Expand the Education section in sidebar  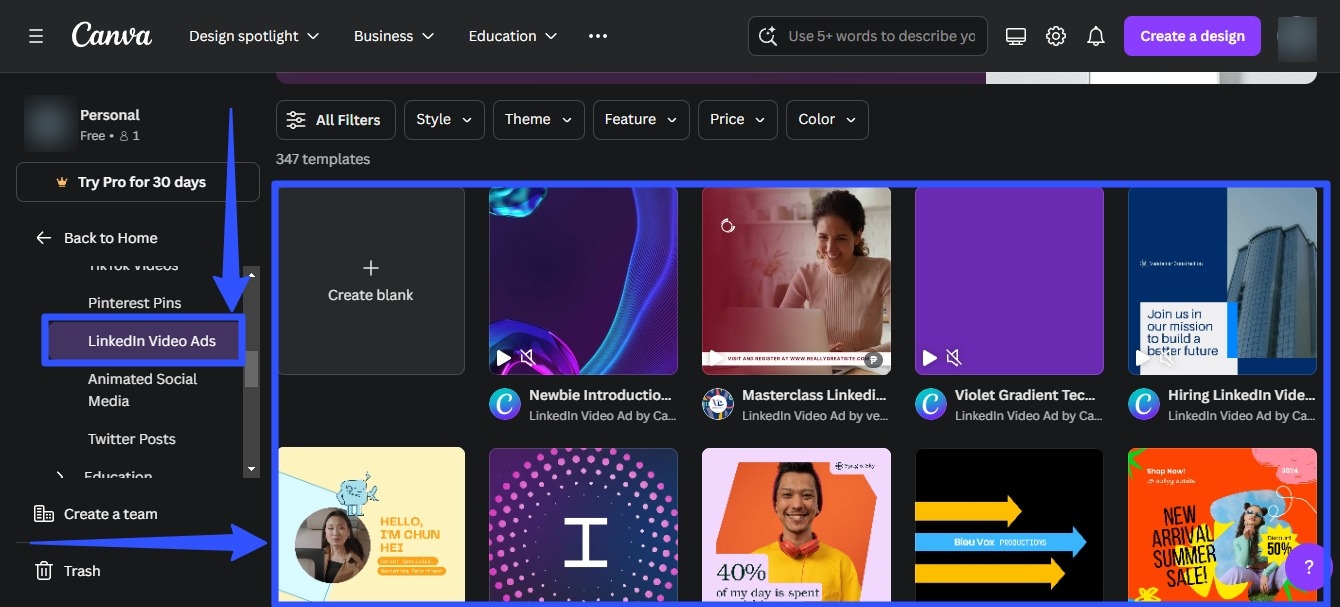pos(60,476)
